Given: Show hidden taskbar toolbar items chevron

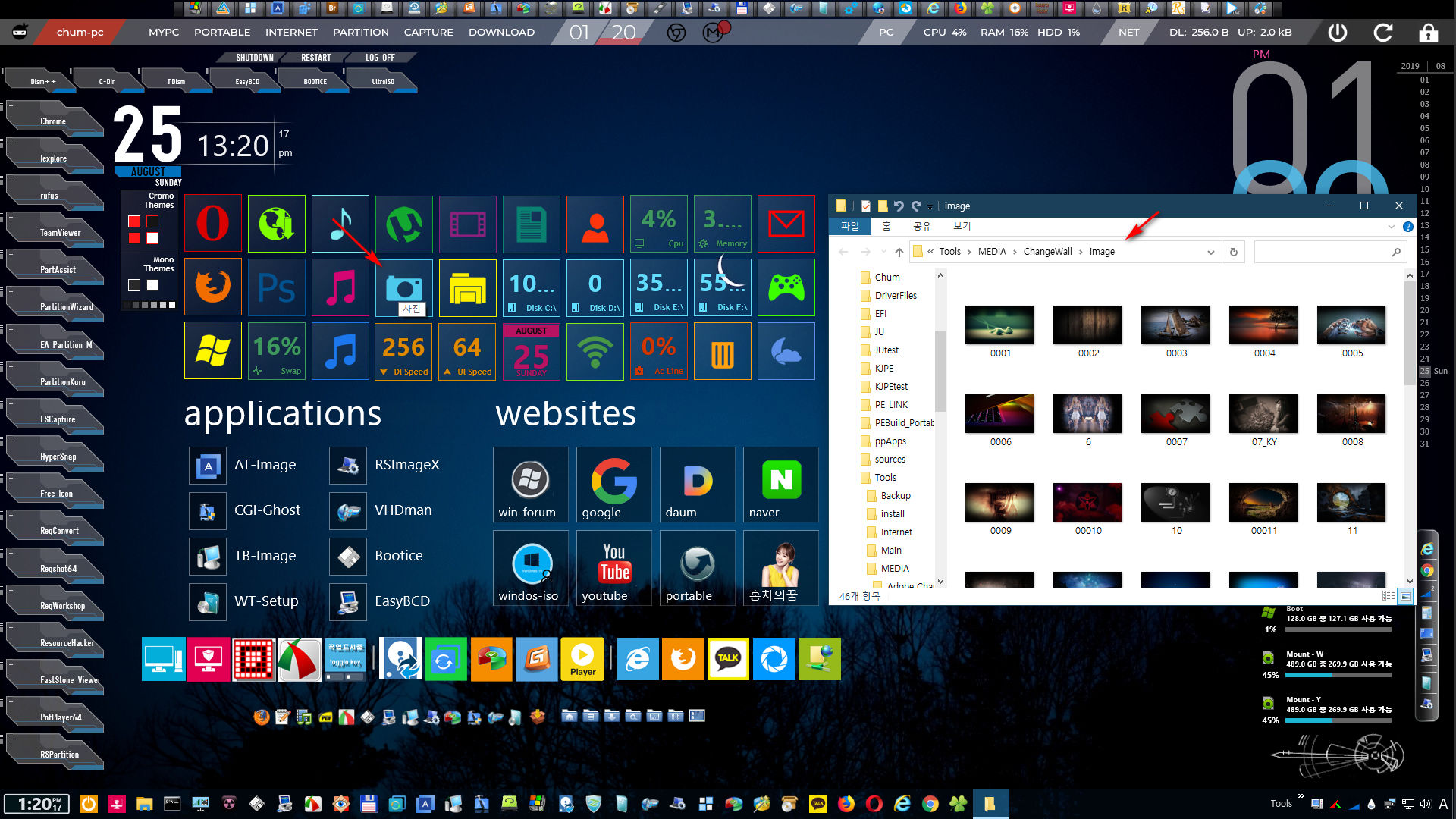Looking at the screenshot, I should click(1301, 796).
